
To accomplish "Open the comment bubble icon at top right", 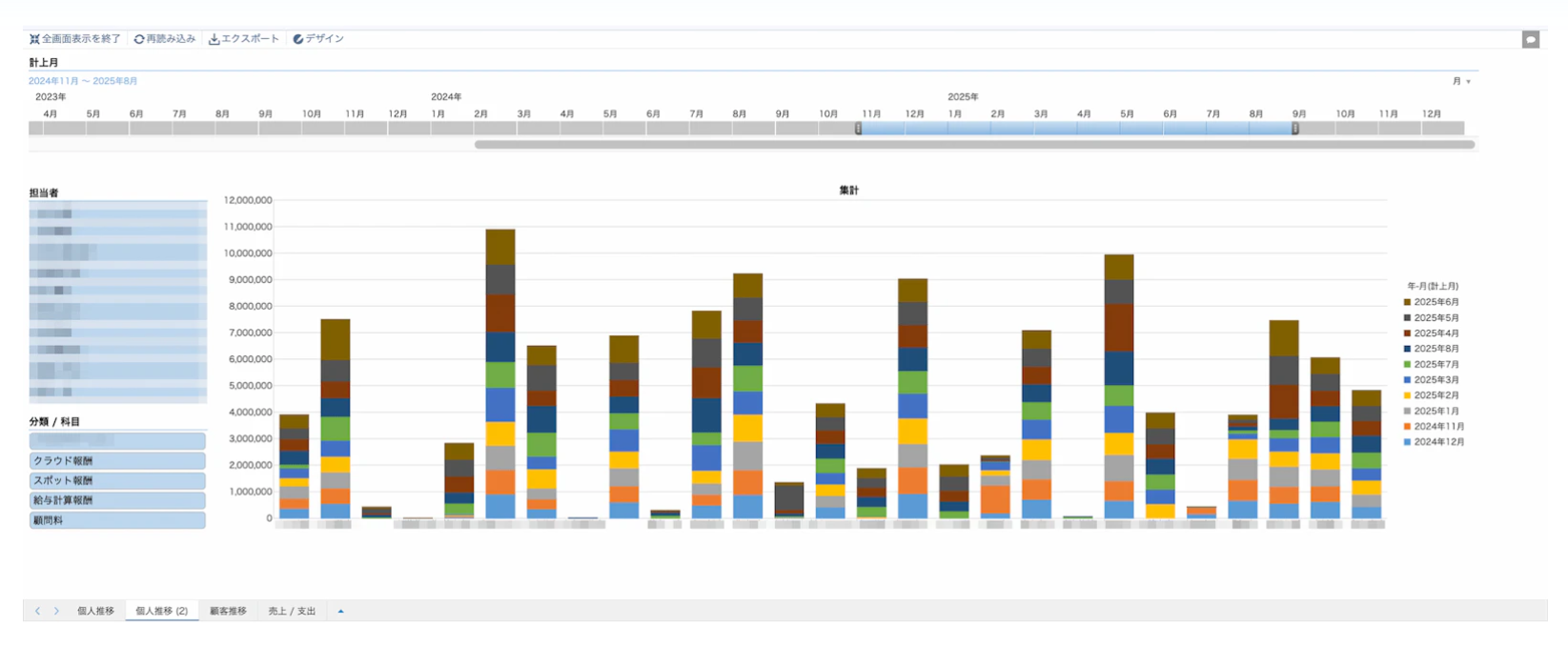I will tap(1531, 40).
